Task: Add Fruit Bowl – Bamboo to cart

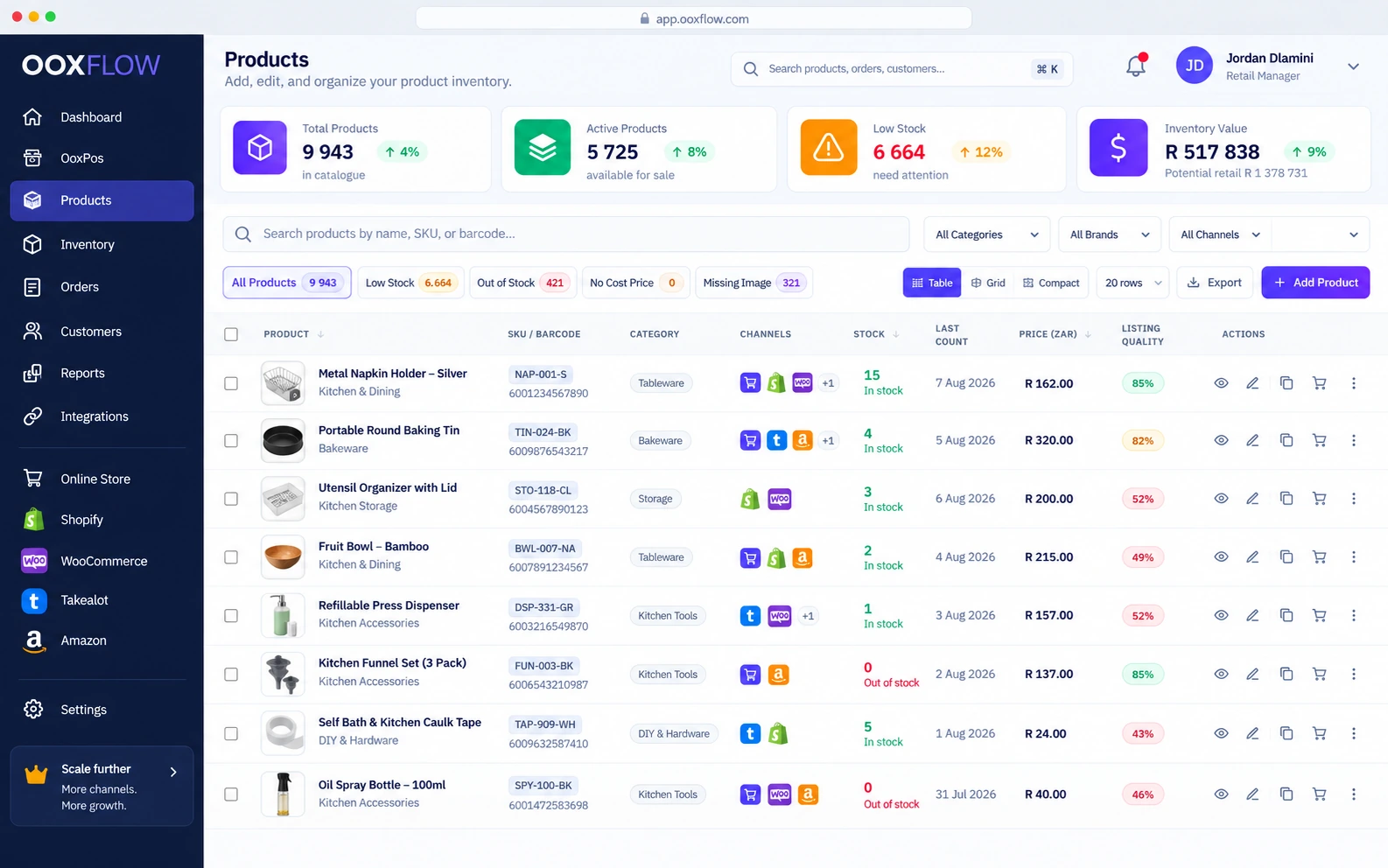Action: pyautogui.click(x=1319, y=557)
